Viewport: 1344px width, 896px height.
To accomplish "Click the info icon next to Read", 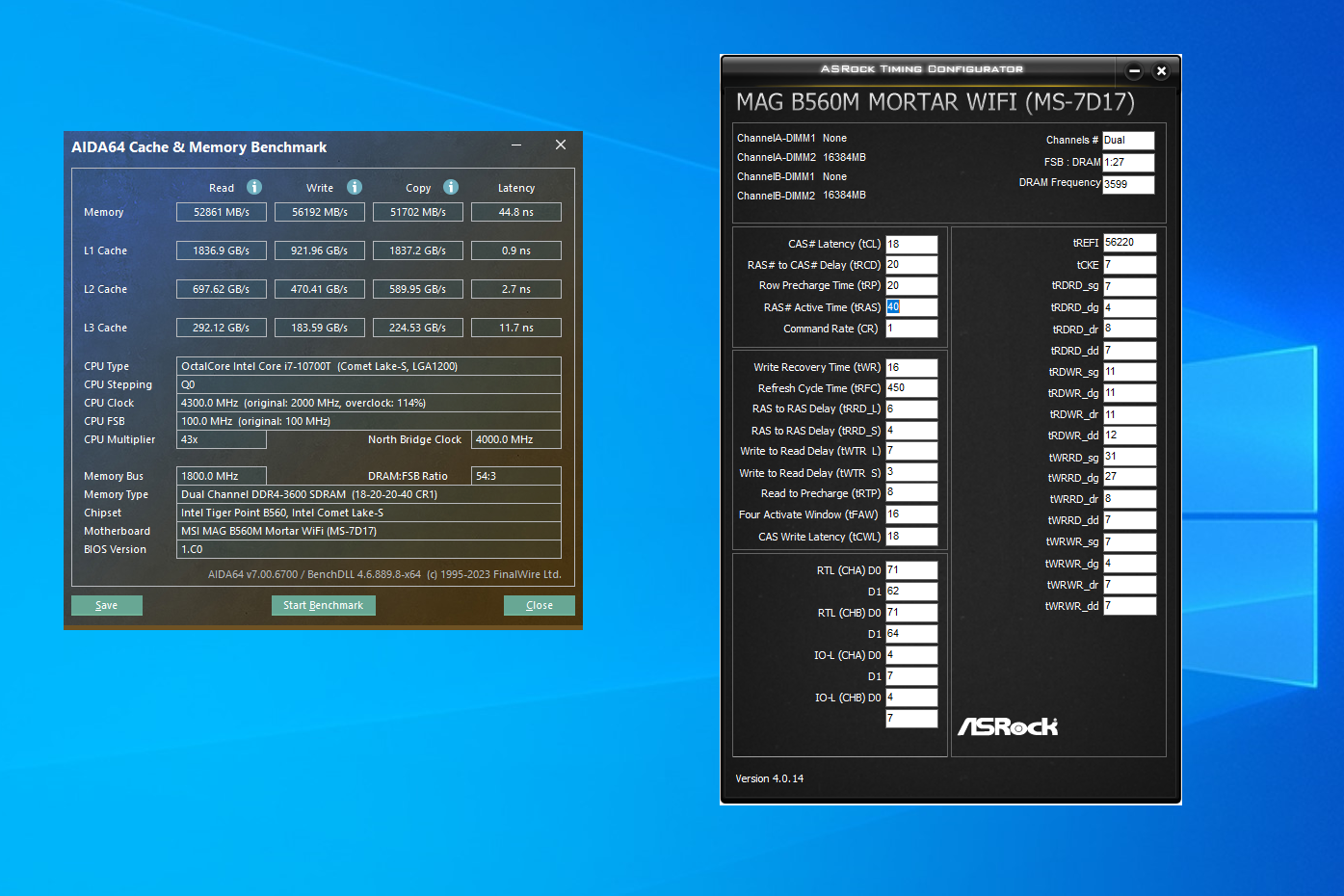I will pos(254,187).
